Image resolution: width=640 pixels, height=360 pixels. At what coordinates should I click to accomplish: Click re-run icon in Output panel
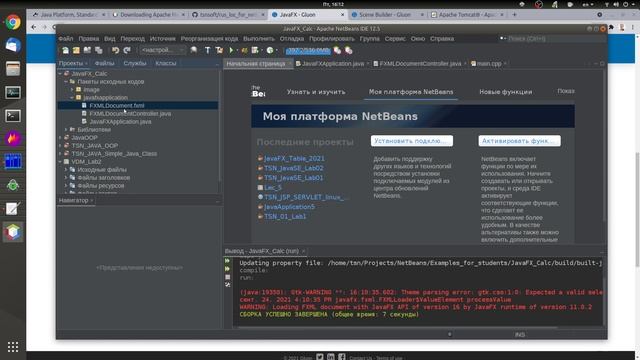click(x=227, y=261)
